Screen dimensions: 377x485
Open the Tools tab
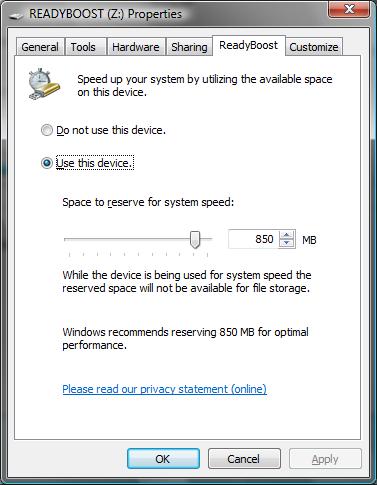85,47
